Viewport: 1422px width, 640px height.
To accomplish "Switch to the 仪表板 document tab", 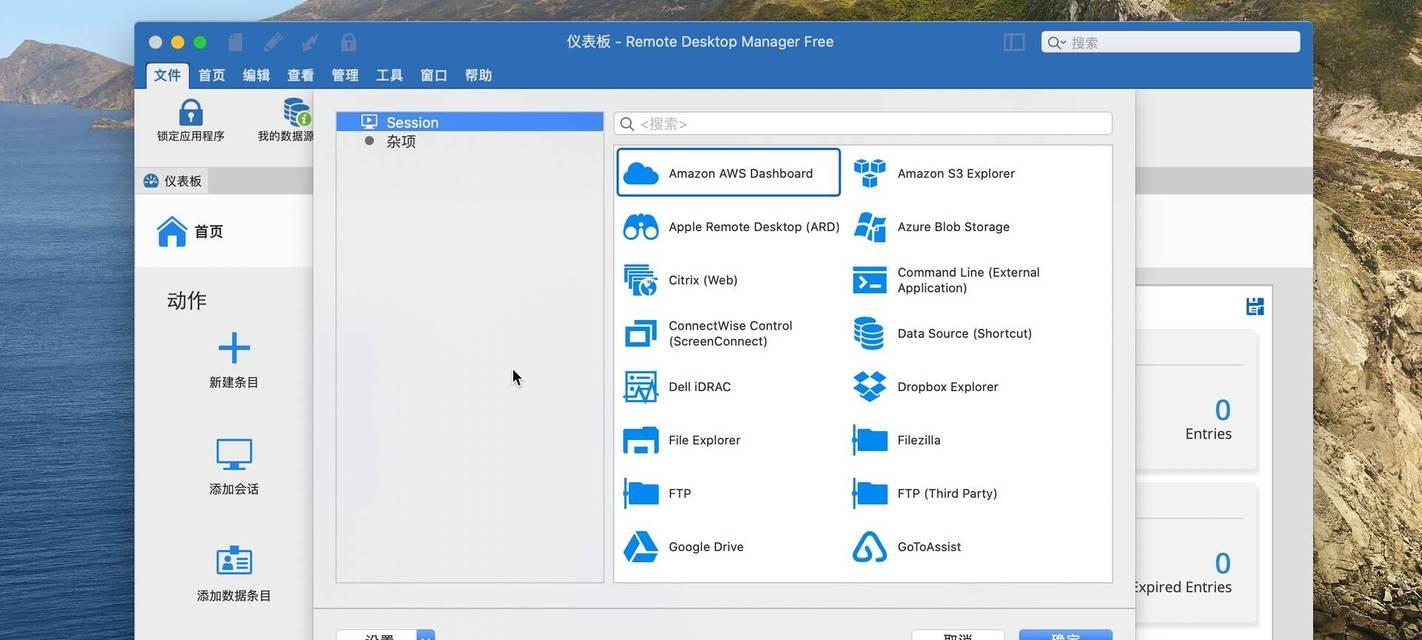I will [x=173, y=181].
